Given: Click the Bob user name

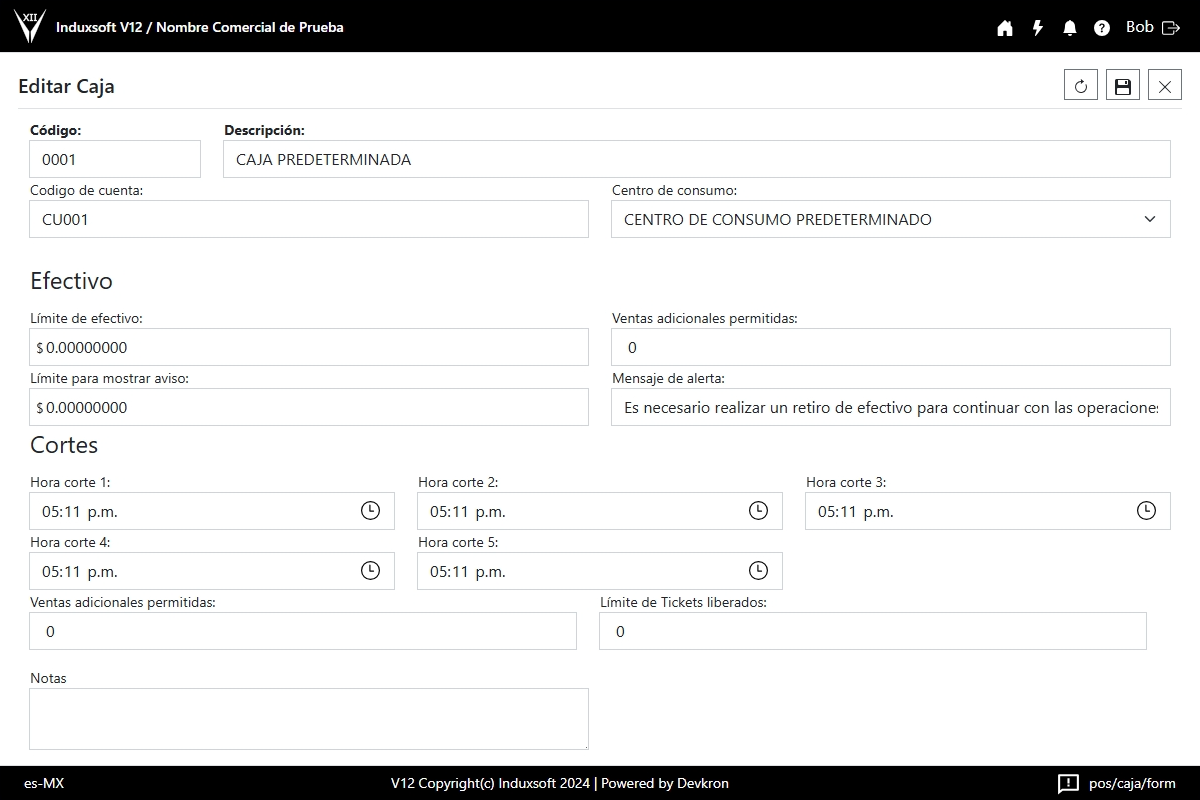Looking at the screenshot, I should point(1139,27).
